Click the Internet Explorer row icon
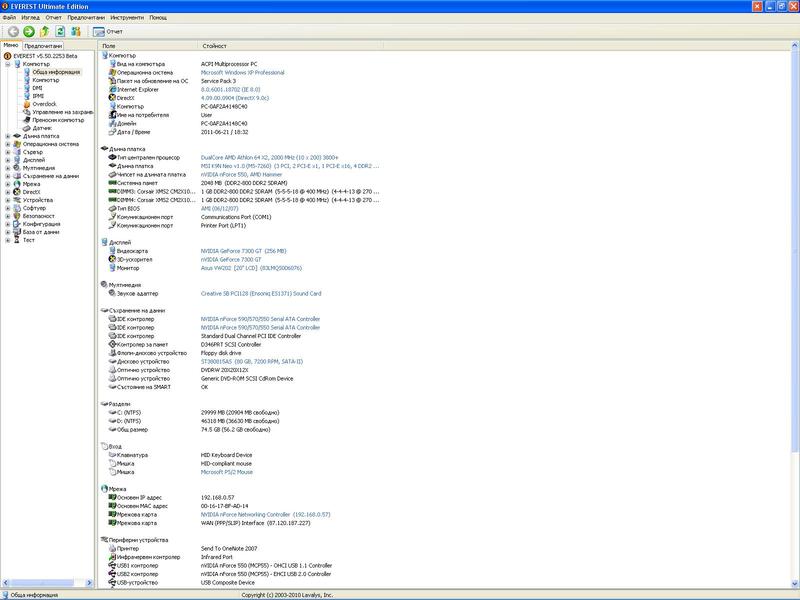 [112, 89]
